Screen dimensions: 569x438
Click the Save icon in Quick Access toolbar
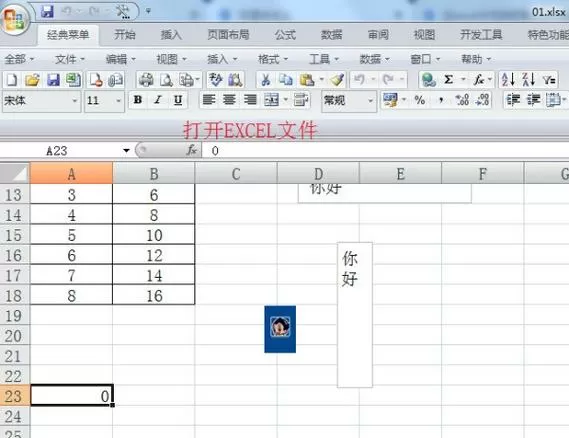point(48,12)
